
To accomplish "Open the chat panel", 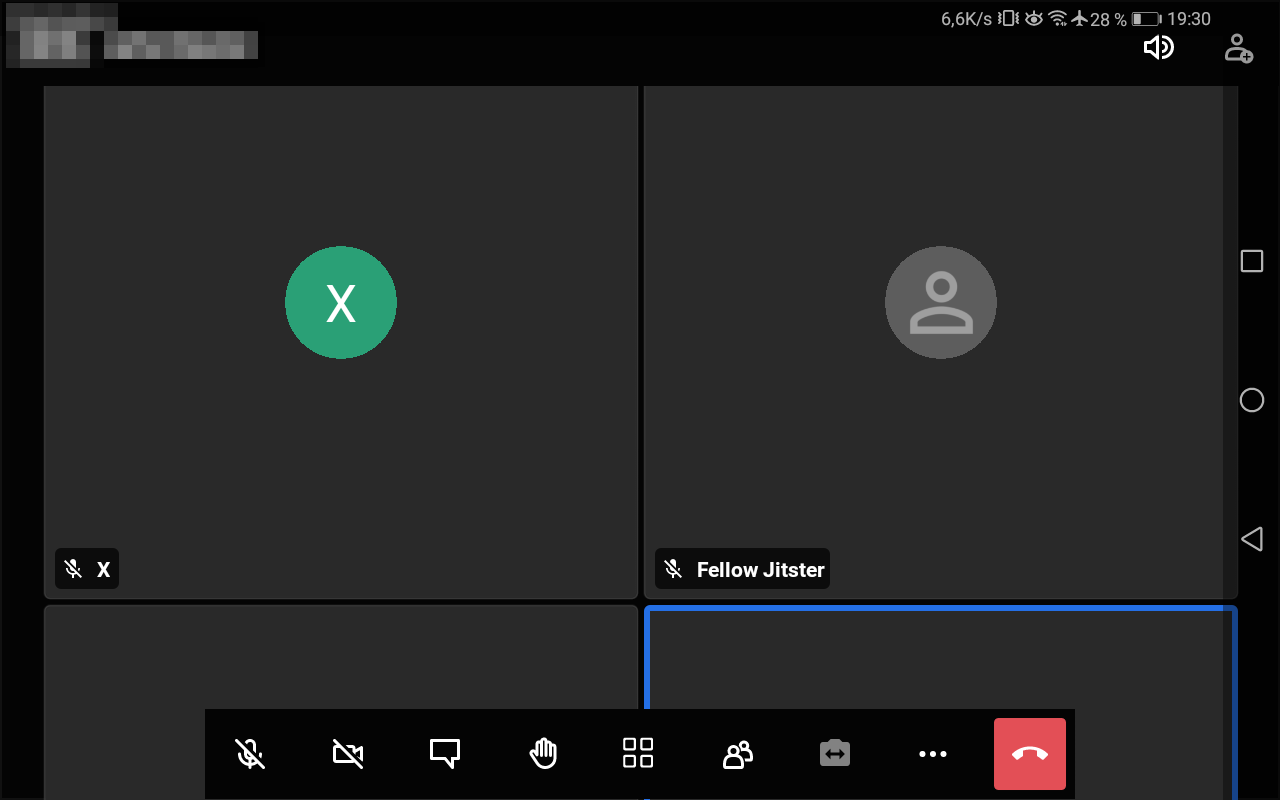I will coord(443,753).
